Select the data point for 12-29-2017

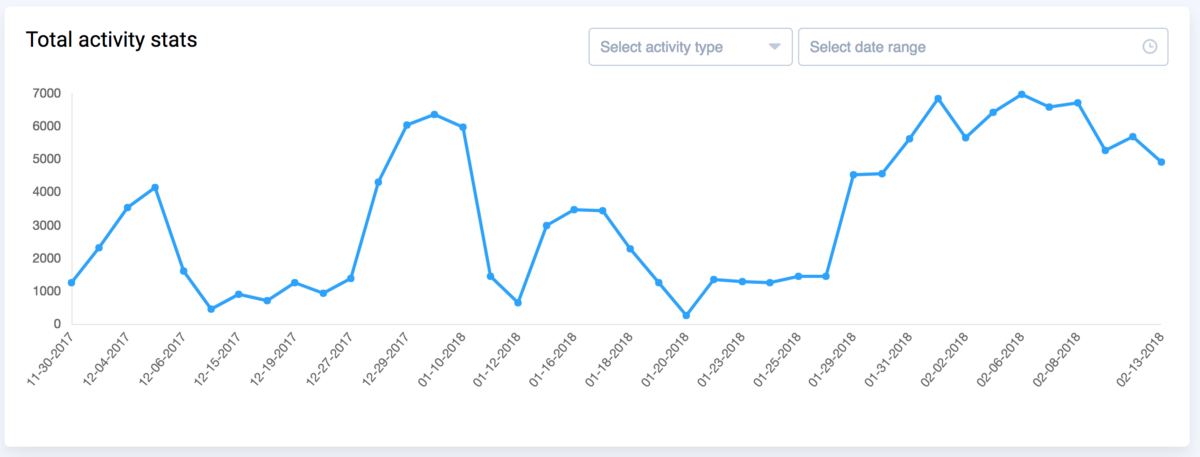(406, 125)
